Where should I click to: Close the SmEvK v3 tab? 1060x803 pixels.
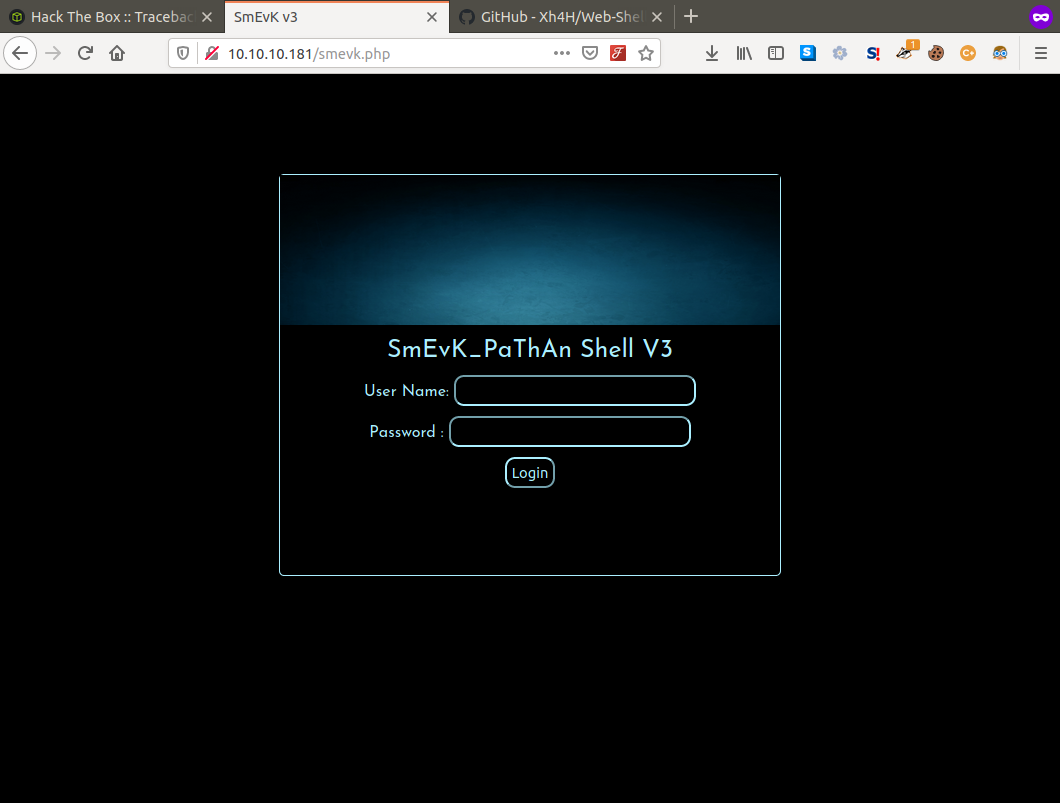432,17
